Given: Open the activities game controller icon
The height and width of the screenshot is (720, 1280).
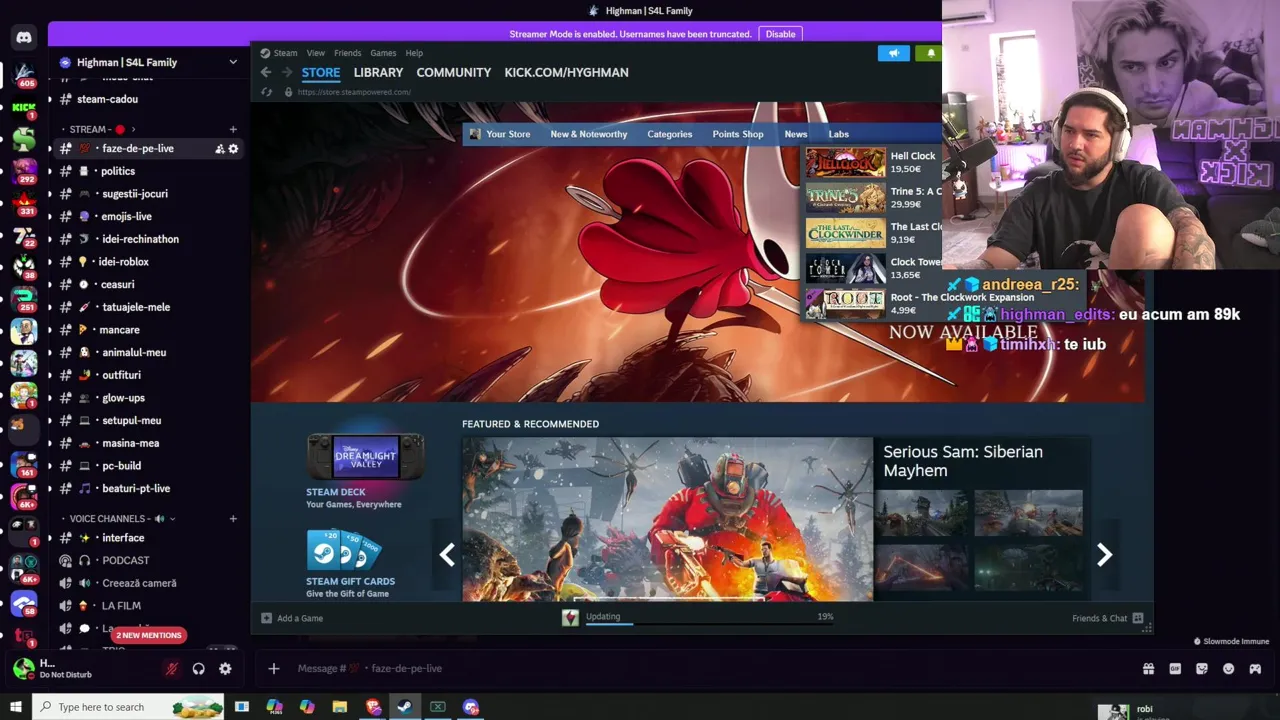Looking at the screenshot, I should point(1255,669).
